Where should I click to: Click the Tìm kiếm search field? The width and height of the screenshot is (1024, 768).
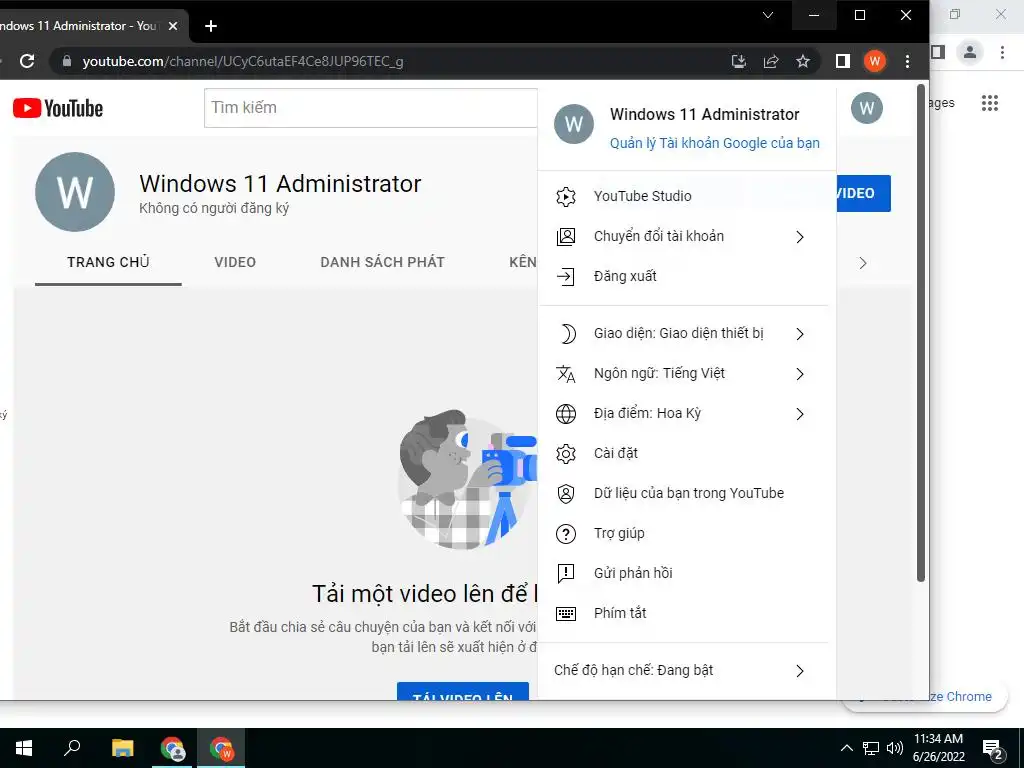click(371, 108)
